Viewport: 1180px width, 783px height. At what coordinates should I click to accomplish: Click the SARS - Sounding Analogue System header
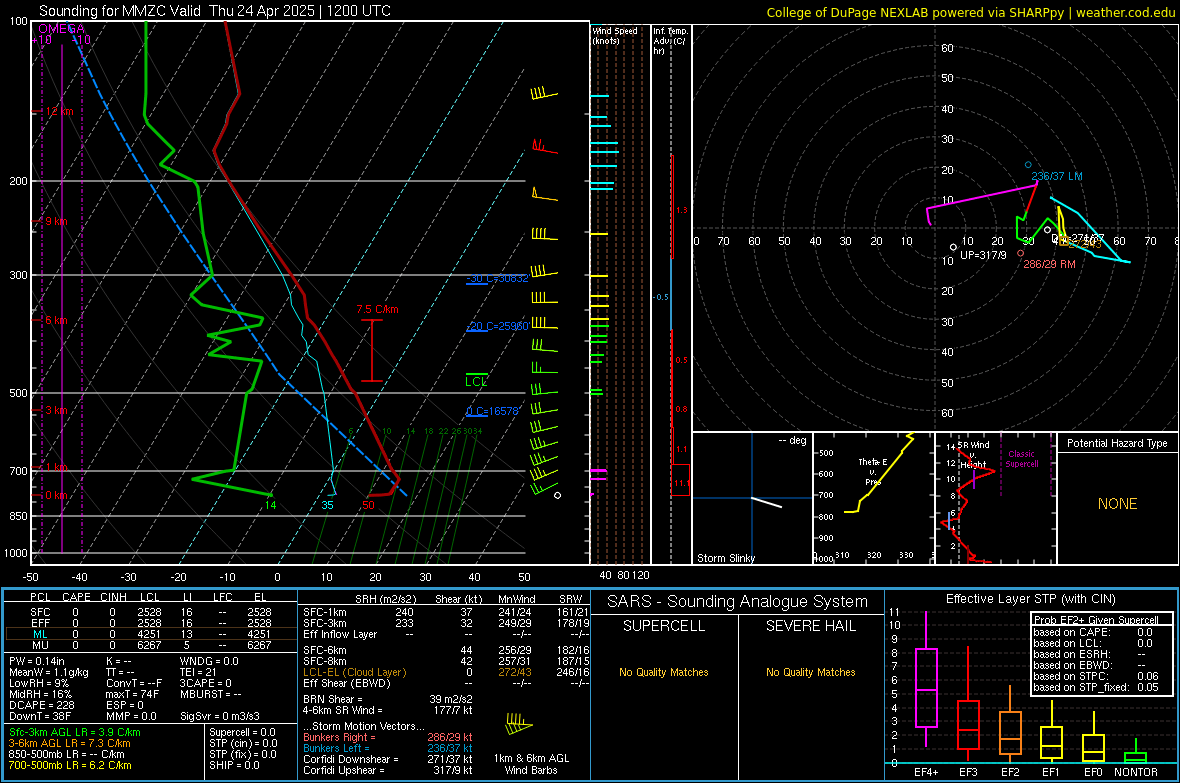738,602
